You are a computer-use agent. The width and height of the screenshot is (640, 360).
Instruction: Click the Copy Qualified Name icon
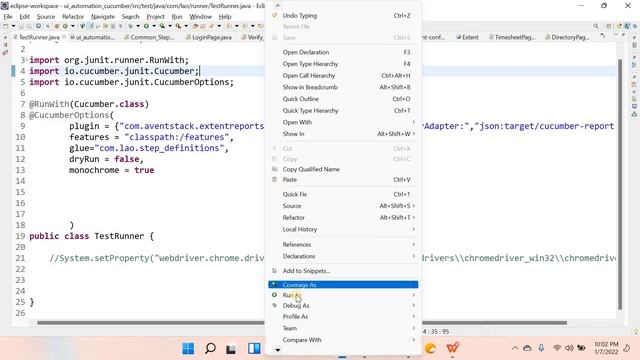pos(274,169)
